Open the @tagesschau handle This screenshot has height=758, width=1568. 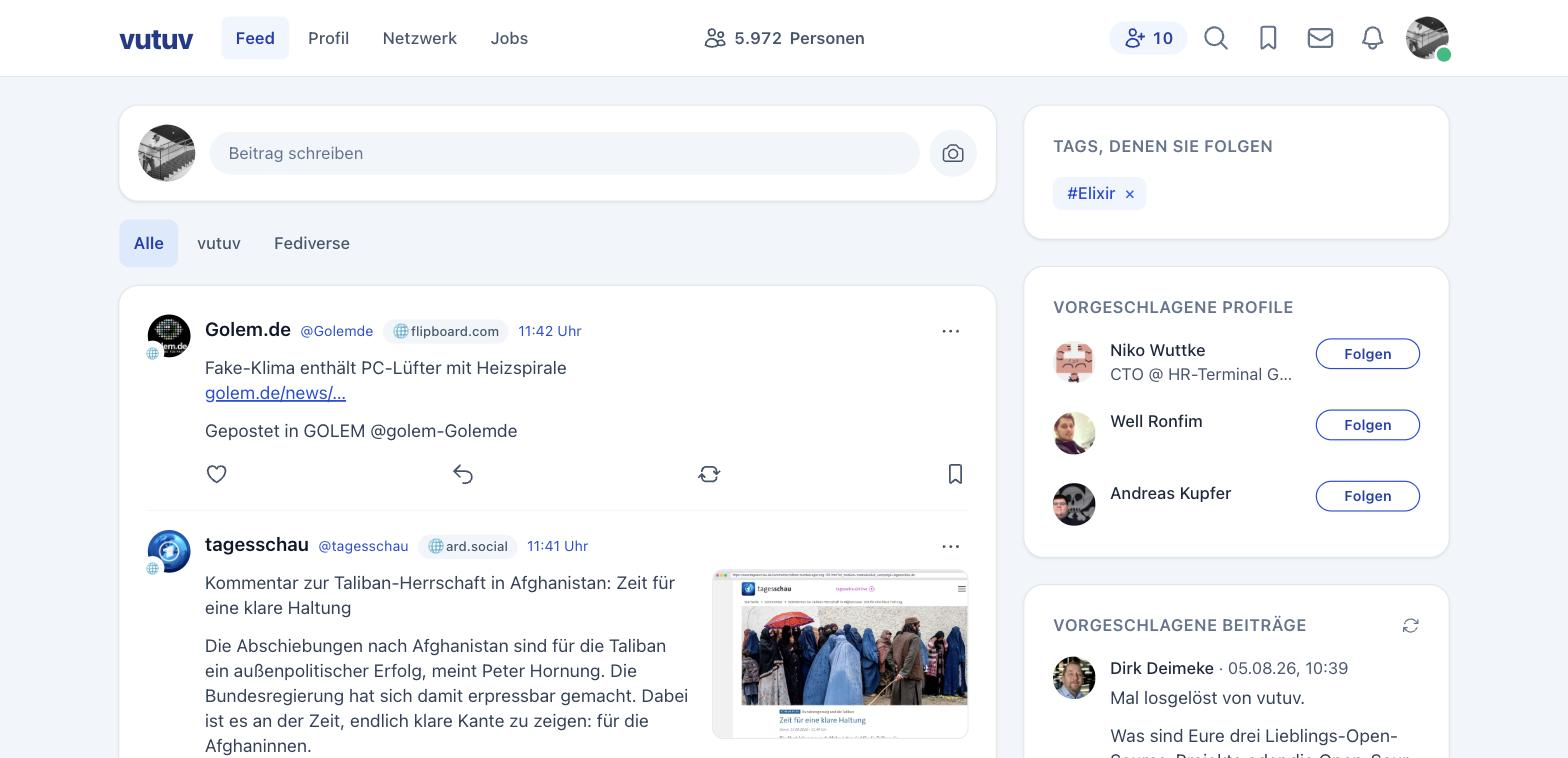pos(363,546)
